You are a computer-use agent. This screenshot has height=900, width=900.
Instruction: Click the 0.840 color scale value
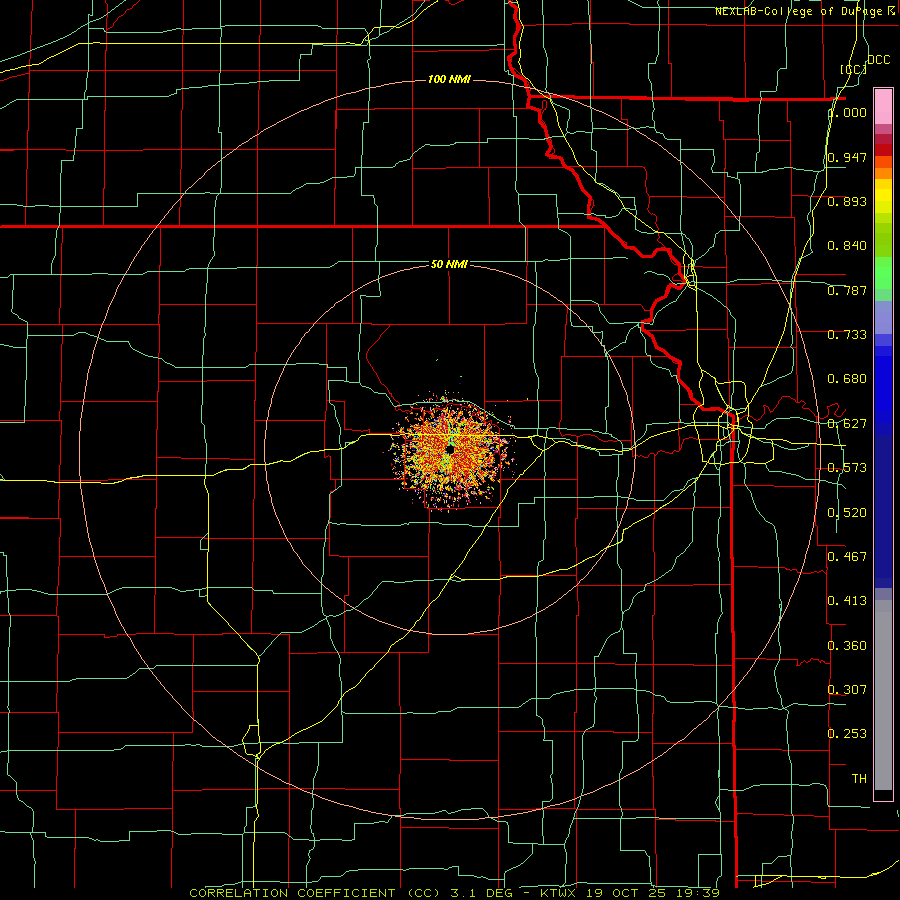pyautogui.click(x=847, y=246)
